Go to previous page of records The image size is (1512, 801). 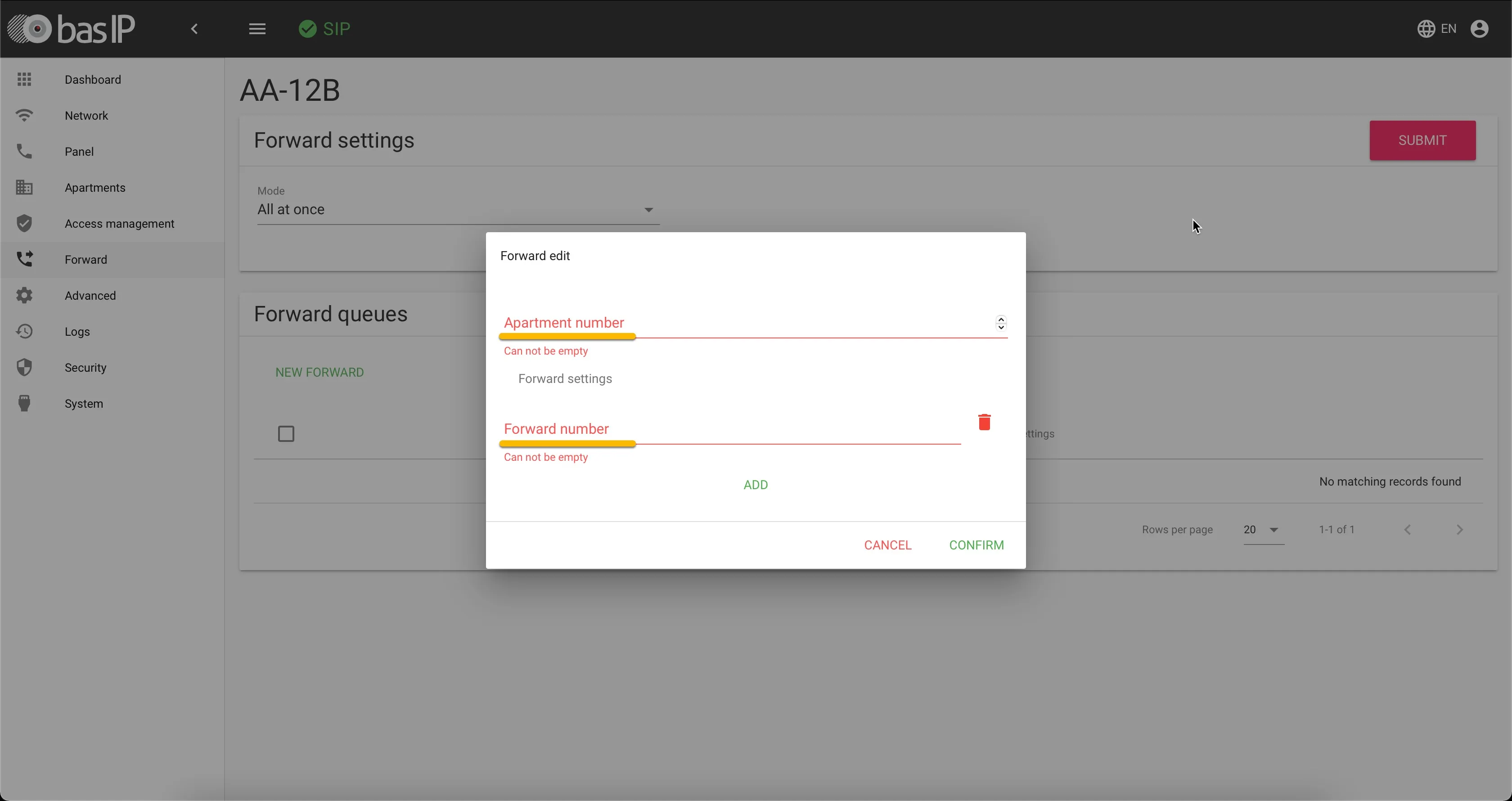[x=1407, y=530]
